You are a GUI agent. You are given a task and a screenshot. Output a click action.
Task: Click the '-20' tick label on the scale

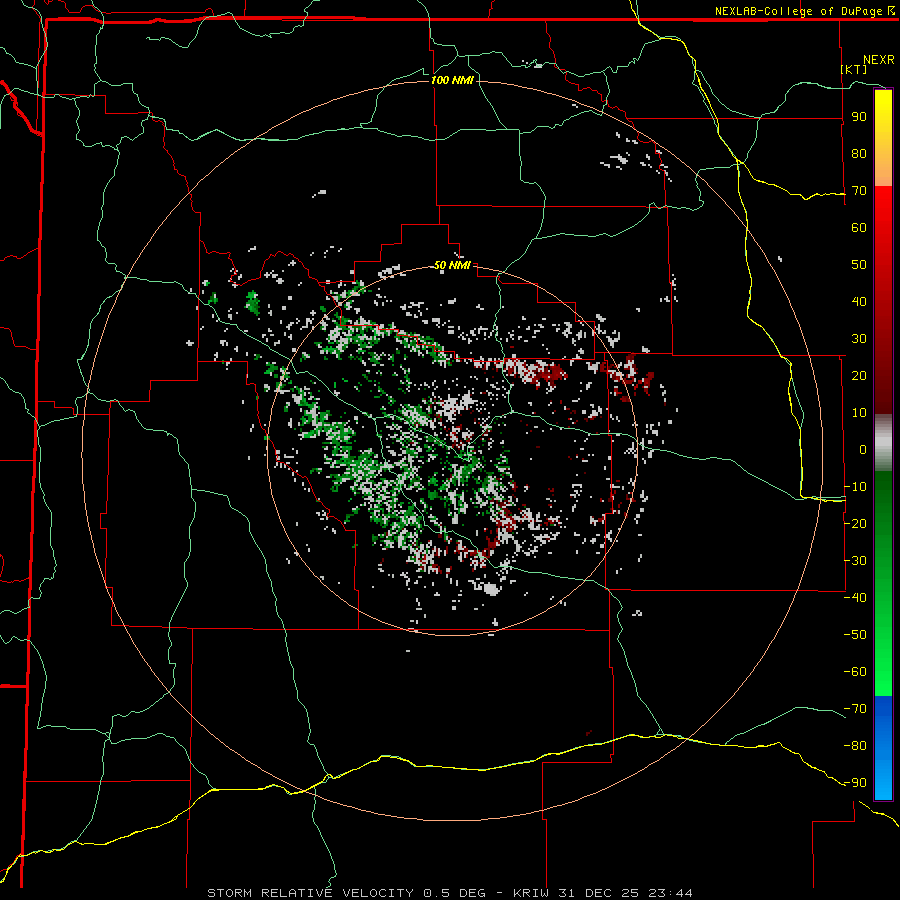pyautogui.click(x=855, y=523)
